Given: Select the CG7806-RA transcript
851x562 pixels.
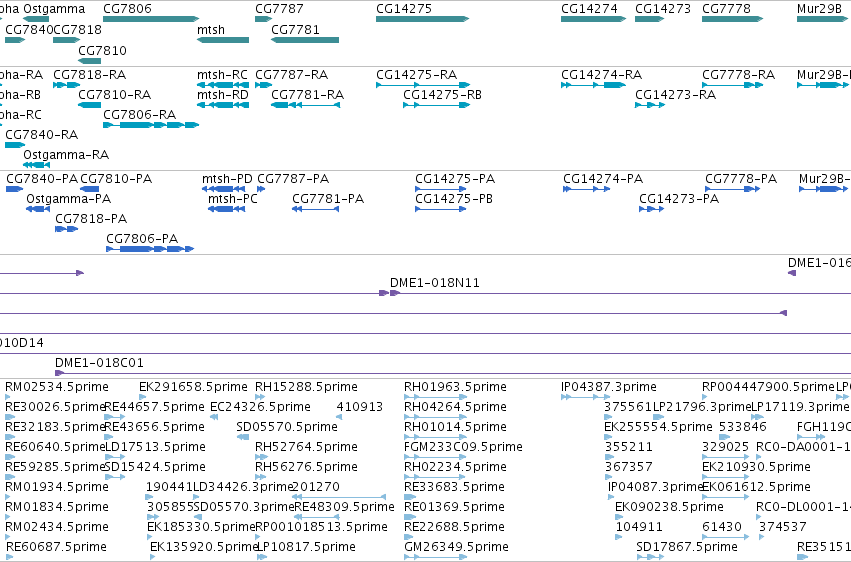Looking at the screenshot, I should coord(151,125).
